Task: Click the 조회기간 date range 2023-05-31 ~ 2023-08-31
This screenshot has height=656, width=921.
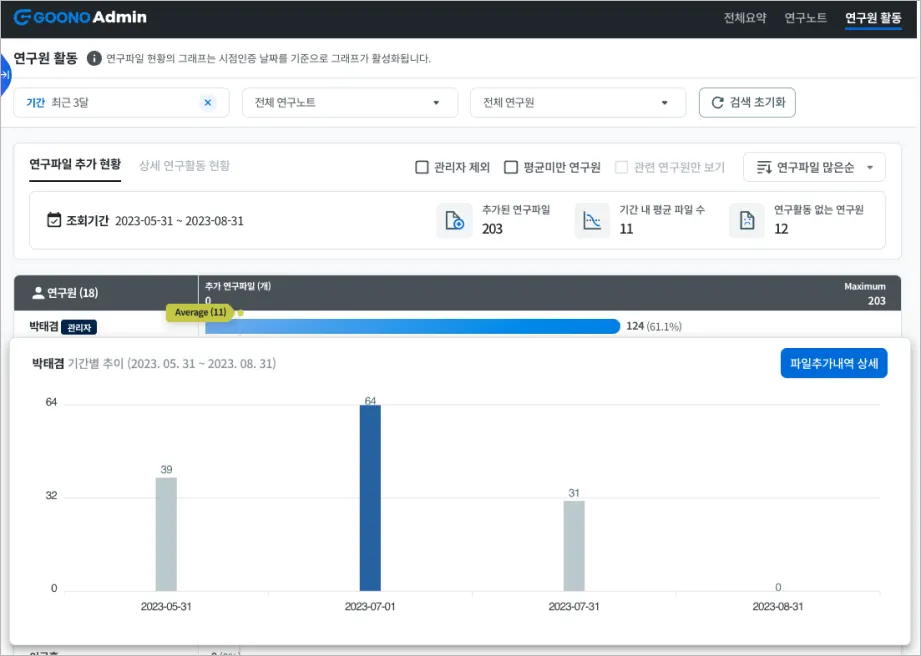Action: [179, 221]
